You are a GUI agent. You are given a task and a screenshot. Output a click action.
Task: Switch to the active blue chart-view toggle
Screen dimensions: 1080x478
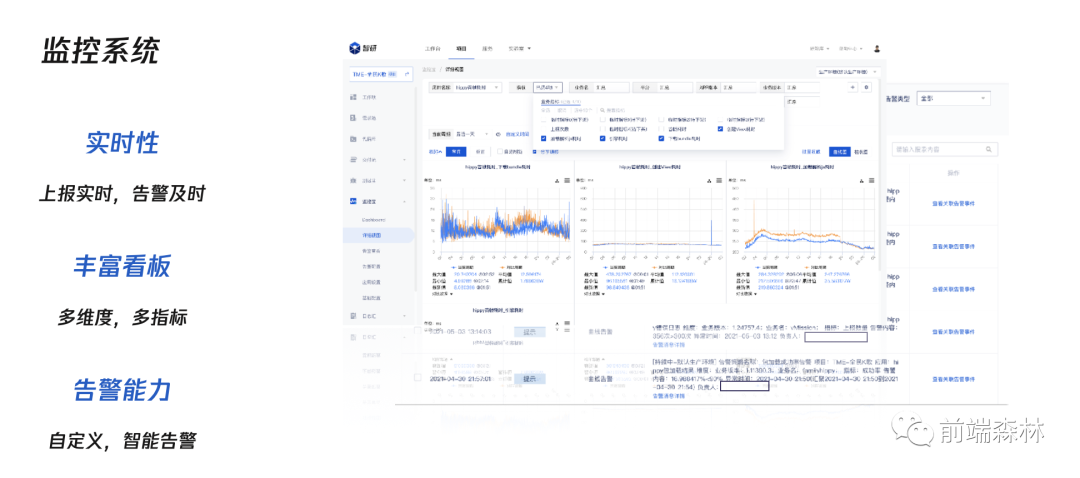pyautogui.click(x=838, y=152)
